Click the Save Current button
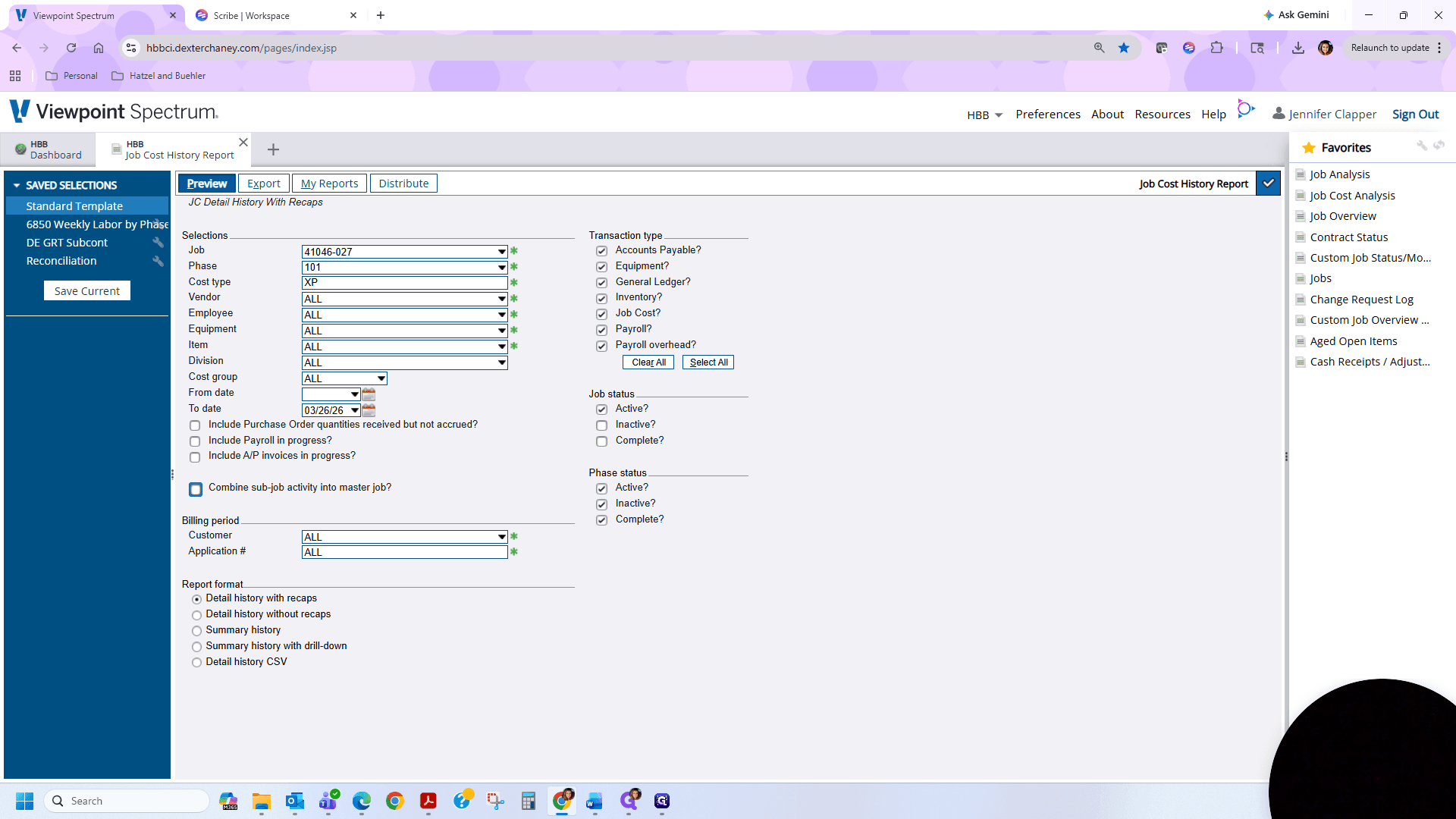Screen dimensions: 1456x819 click(87, 291)
